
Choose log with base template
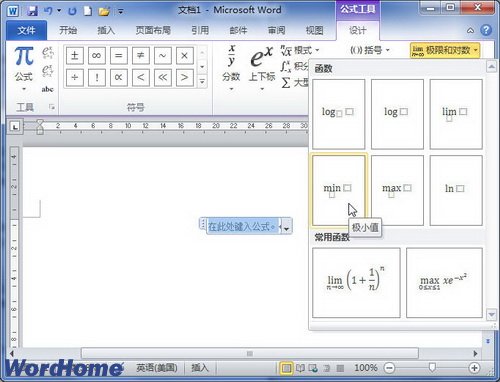point(338,114)
